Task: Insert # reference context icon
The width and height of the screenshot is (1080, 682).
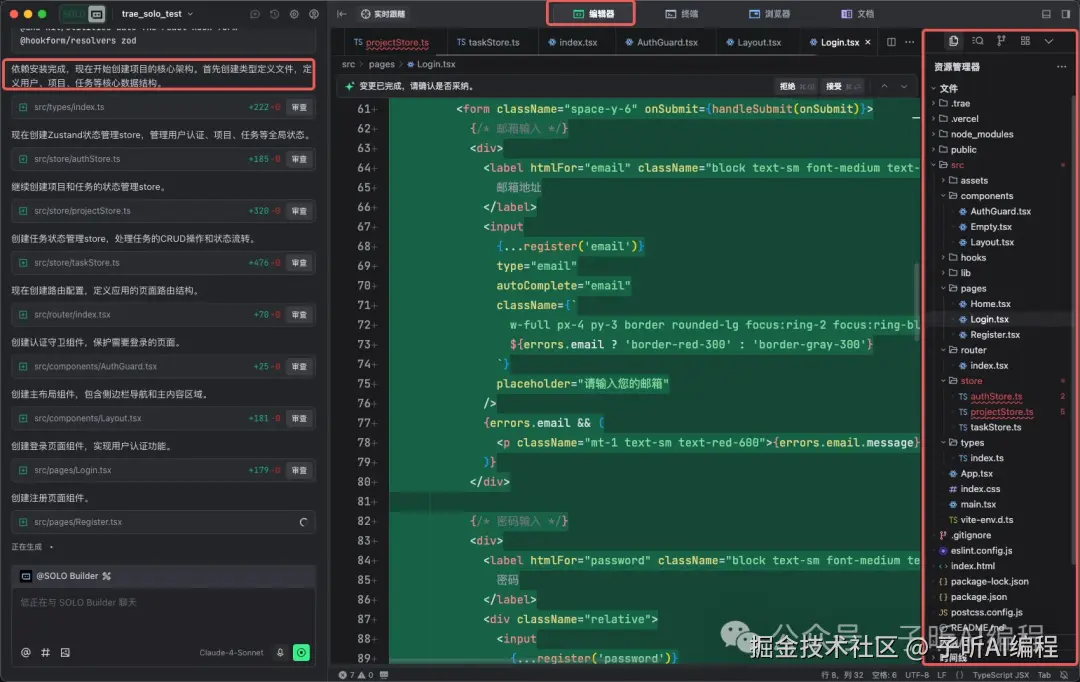Action: [45, 652]
